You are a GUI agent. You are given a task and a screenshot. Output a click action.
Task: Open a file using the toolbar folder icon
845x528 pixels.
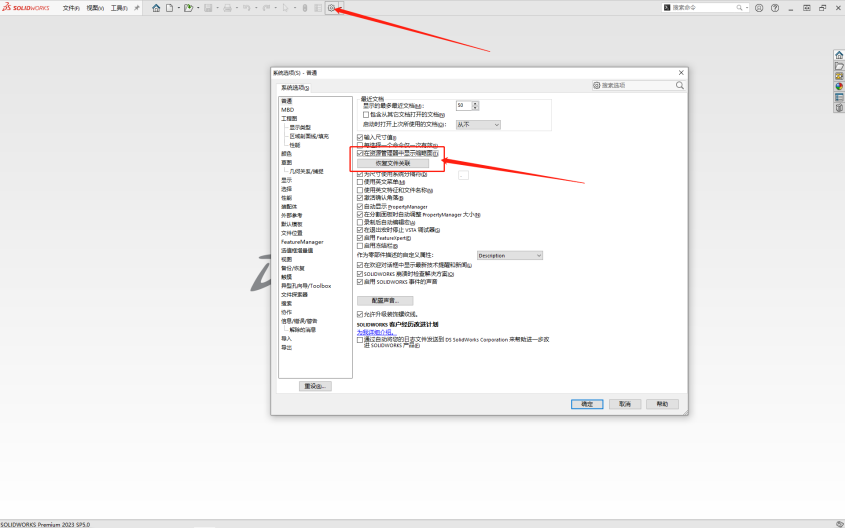coord(189,8)
